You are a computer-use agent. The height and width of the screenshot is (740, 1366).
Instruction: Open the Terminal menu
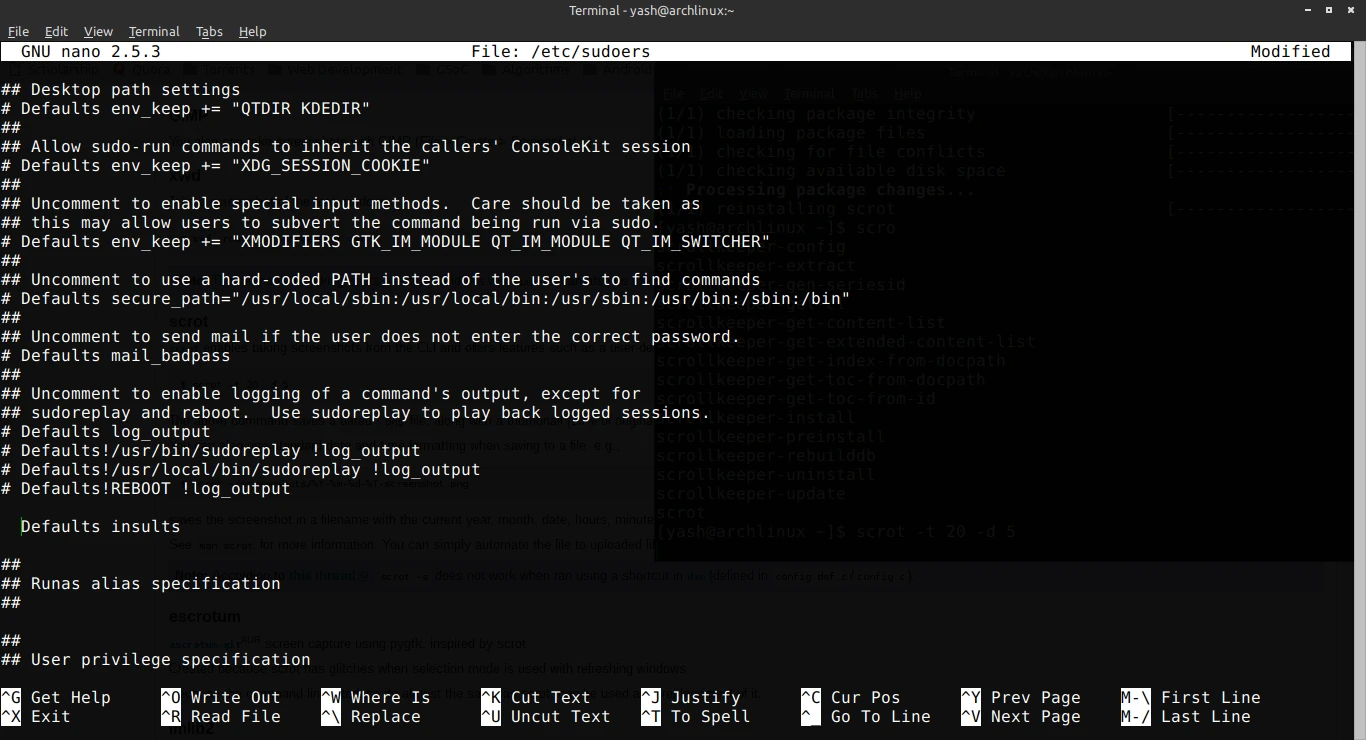tap(154, 31)
